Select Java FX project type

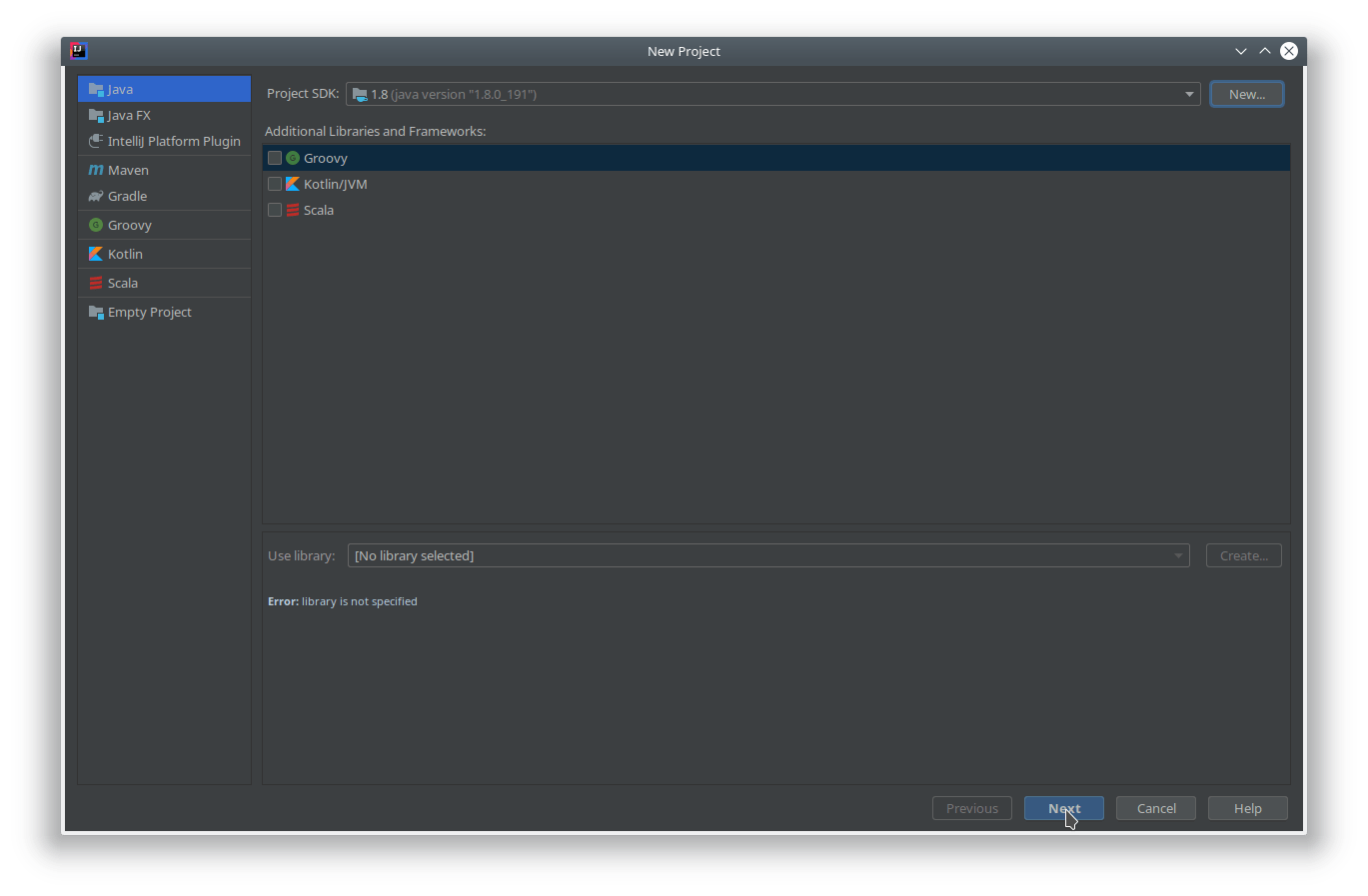[165, 115]
